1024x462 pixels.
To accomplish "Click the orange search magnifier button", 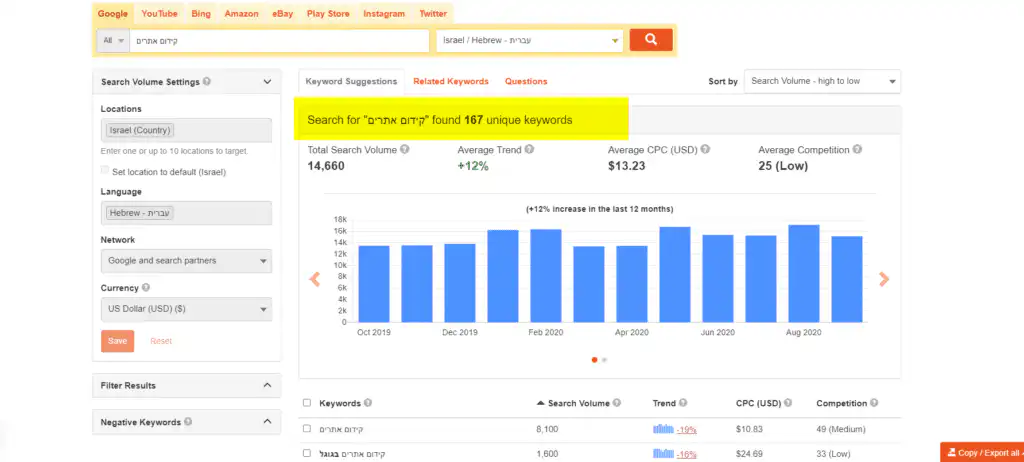I will (651, 40).
